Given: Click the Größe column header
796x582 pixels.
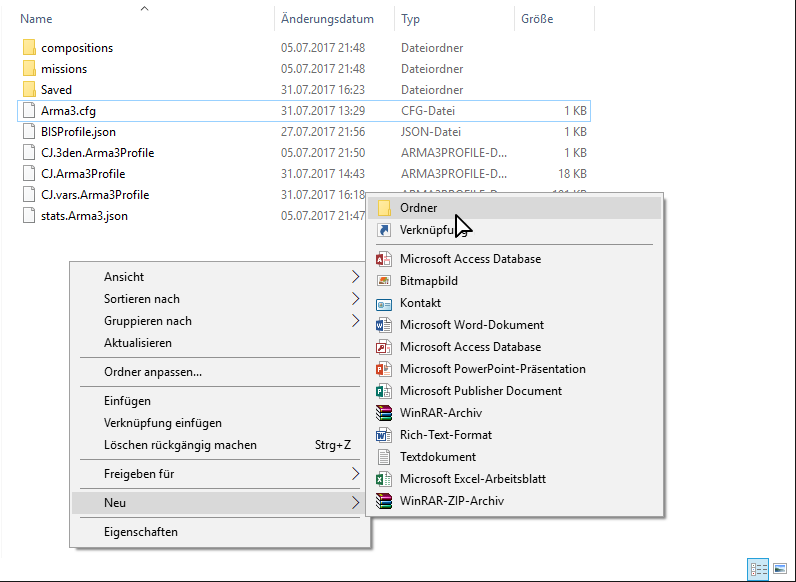Looking at the screenshot, I should point(537,19).
